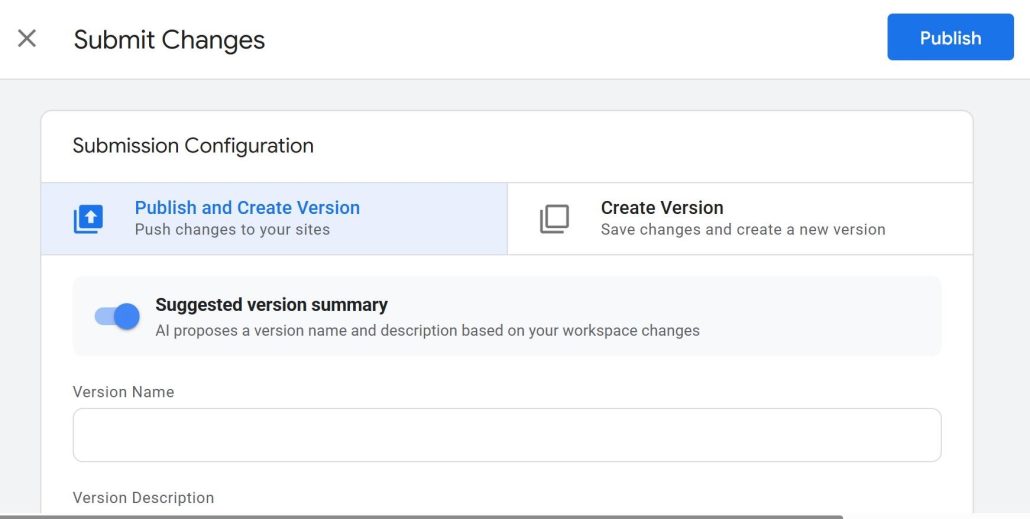Click the AI proposes version name description text

coord(428,330)
